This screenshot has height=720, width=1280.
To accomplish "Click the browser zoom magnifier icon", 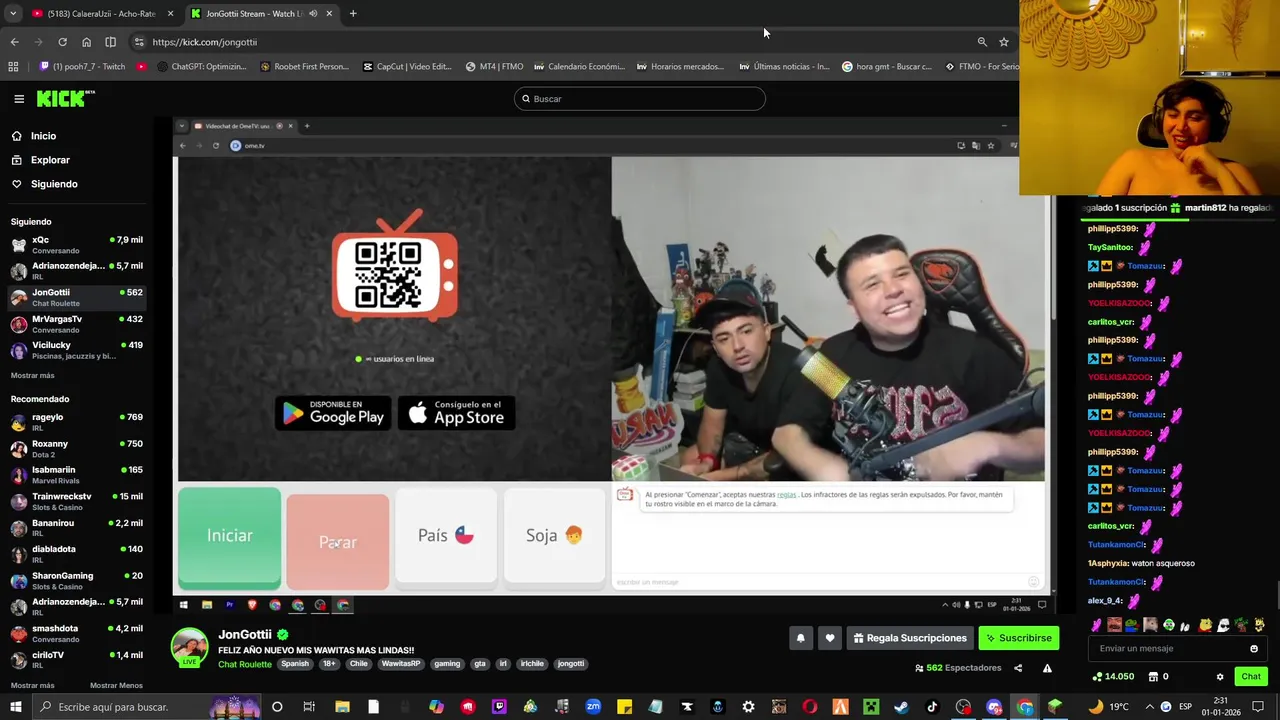I will pyautogui.click(x=982, y=42).
